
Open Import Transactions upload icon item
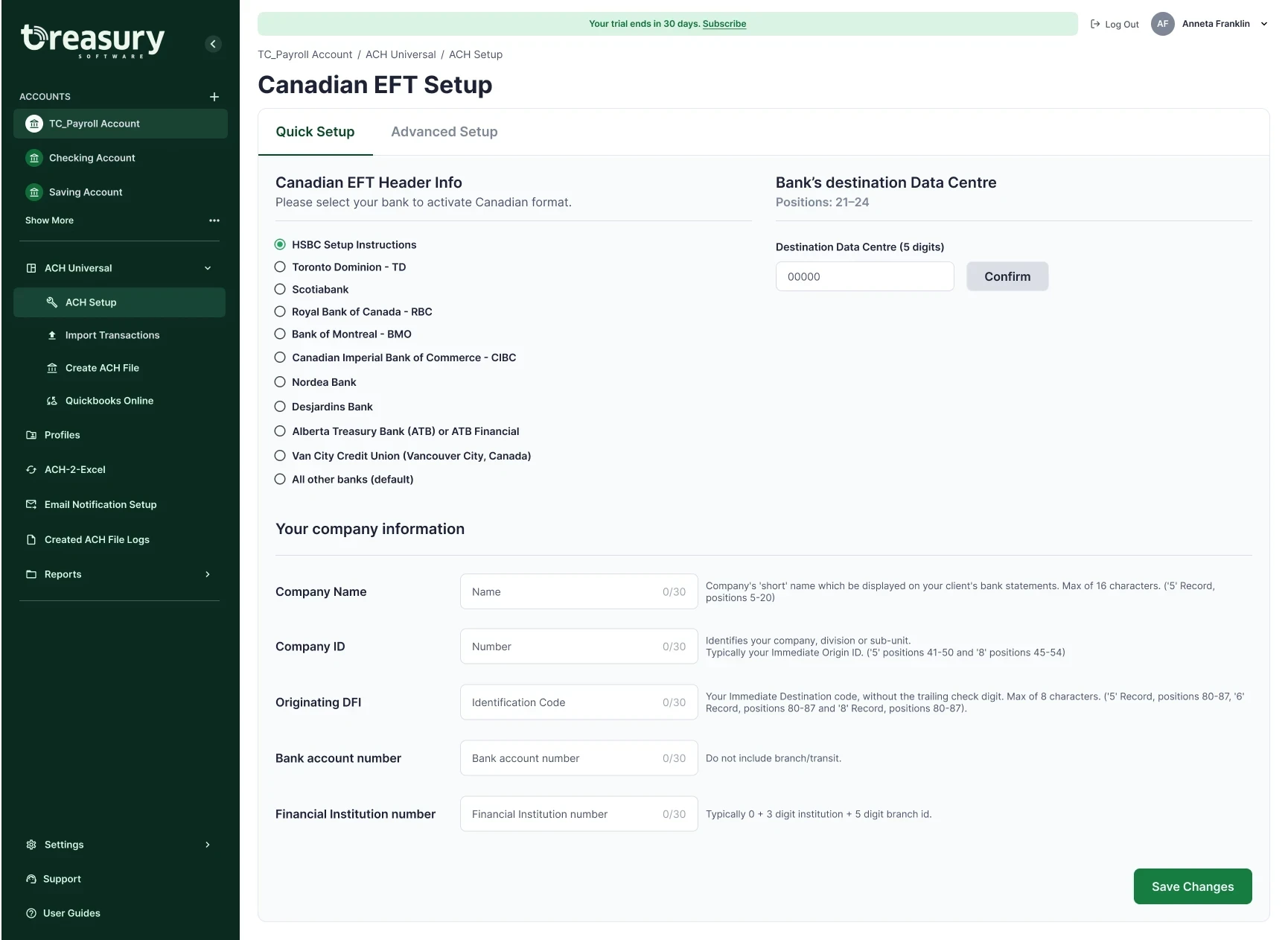pyautogui.click(x=52, y=335)
